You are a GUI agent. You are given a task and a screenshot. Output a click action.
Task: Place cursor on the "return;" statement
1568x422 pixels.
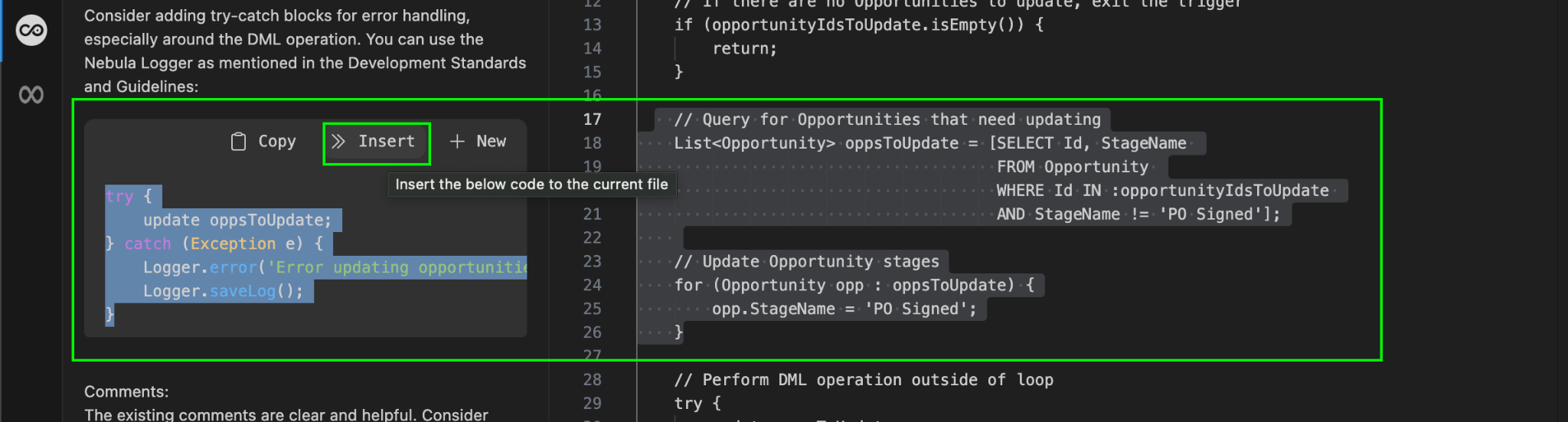click(744, 49)
